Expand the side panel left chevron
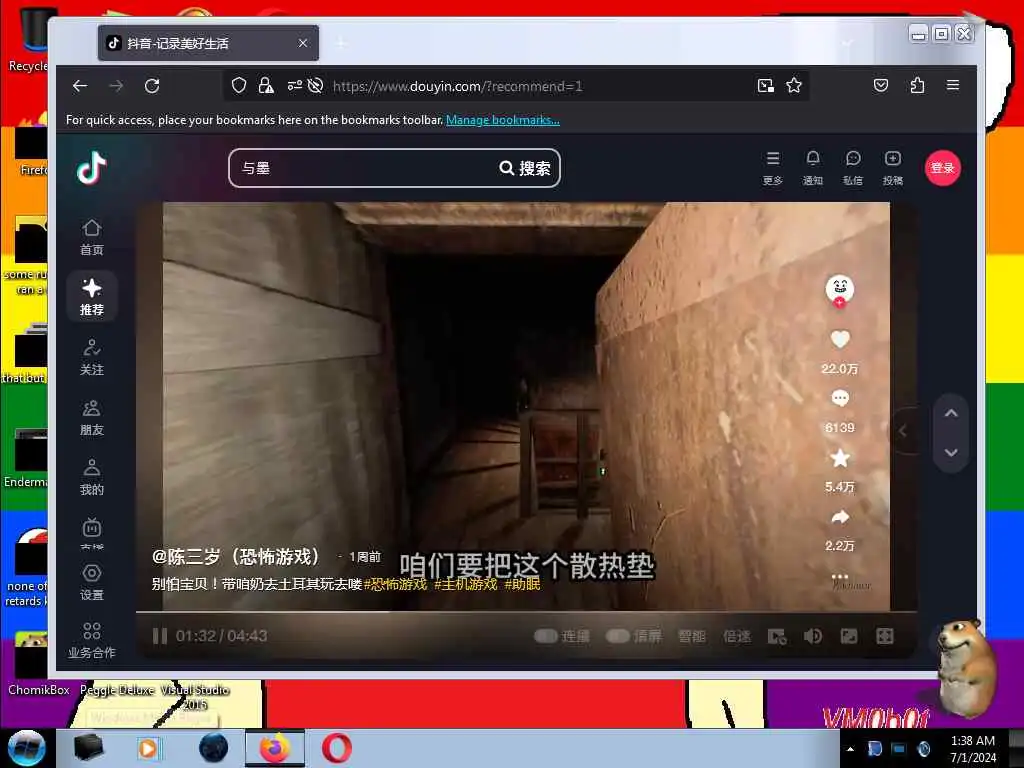The height and width of the screenshot is (768, 1024). tap(903, 431)
